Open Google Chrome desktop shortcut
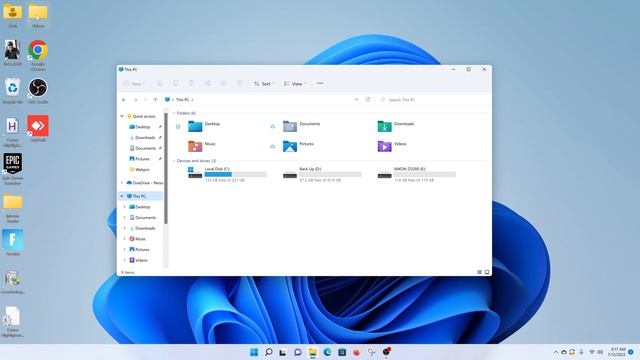 coord(38,55)
